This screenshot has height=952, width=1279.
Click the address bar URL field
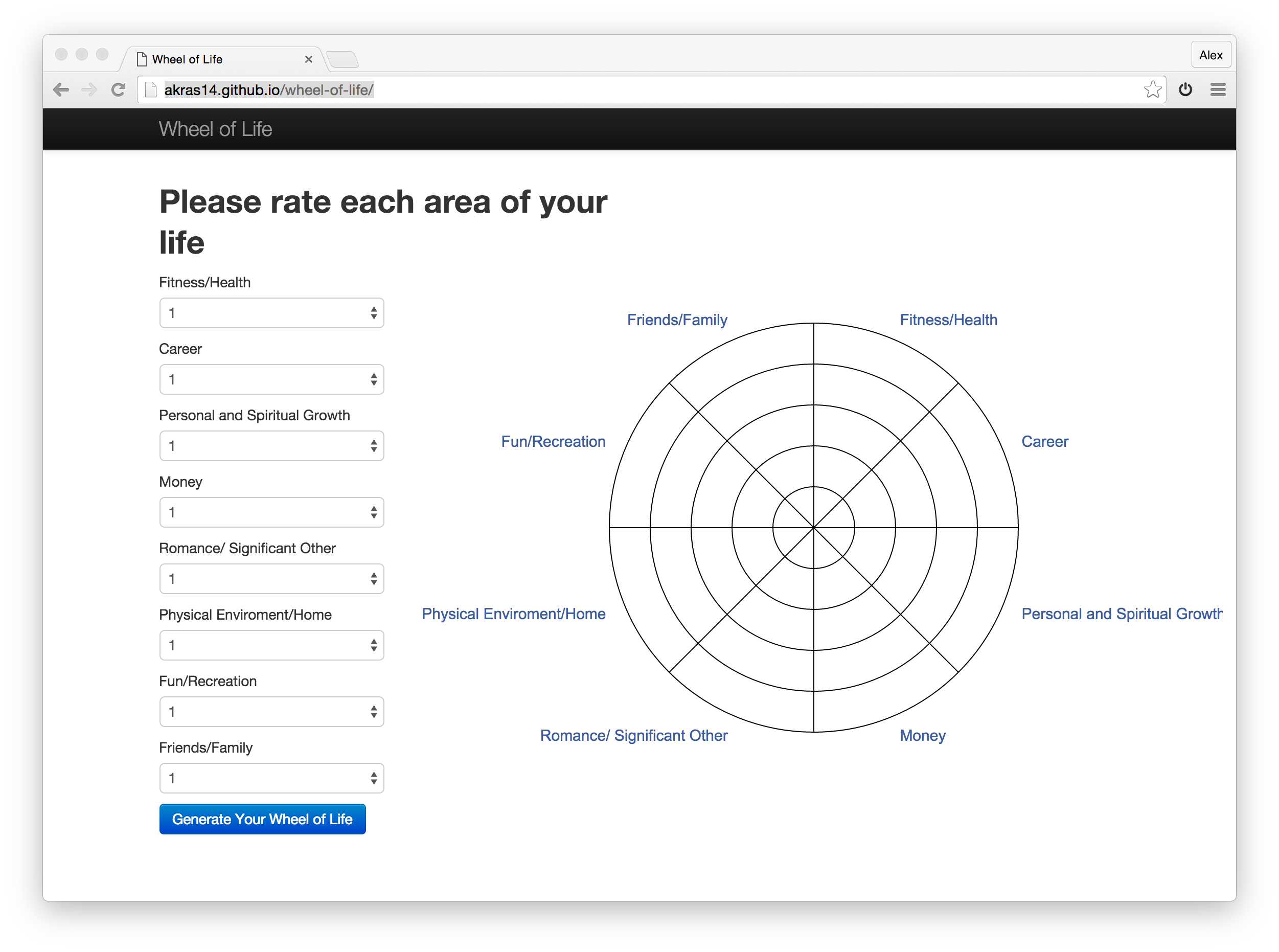tap(634, 90)
